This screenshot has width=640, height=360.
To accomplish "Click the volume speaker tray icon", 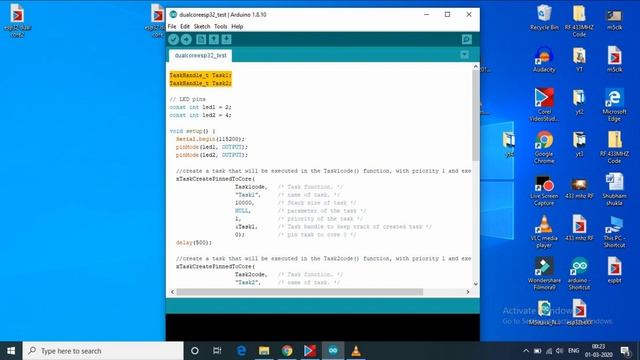I will point(560,351).
